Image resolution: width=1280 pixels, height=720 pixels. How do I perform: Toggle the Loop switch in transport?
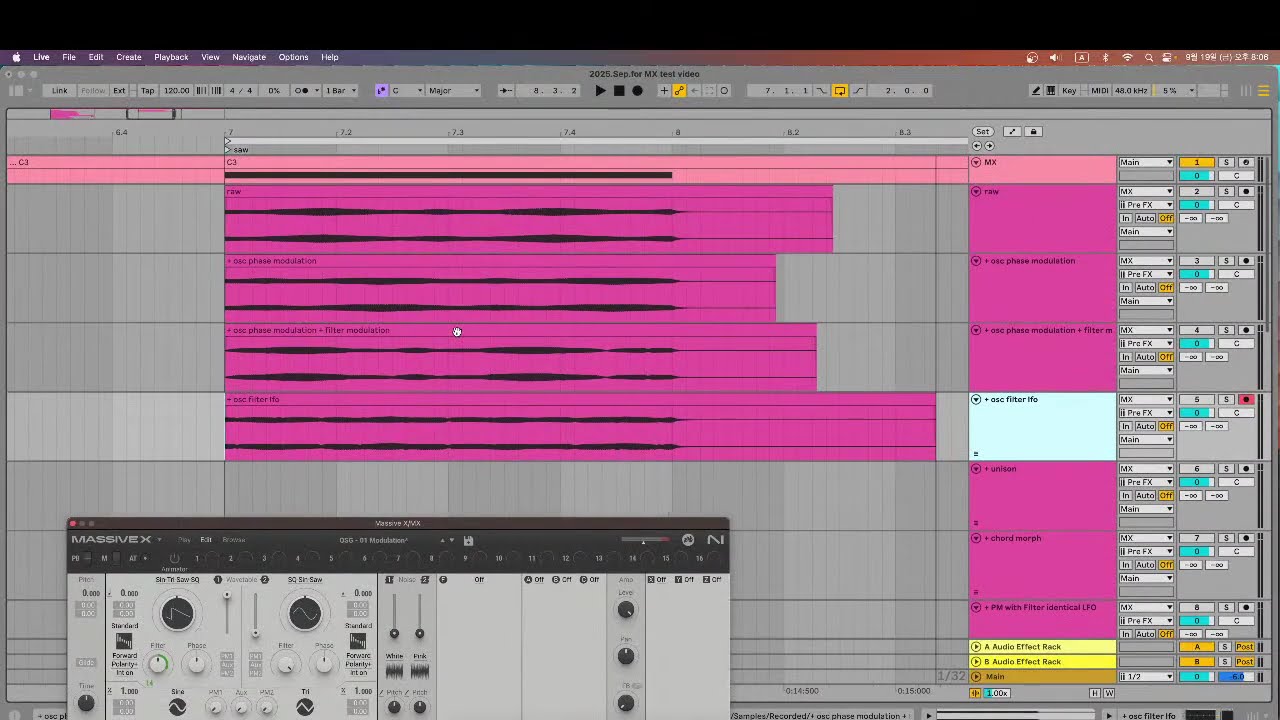840,91
